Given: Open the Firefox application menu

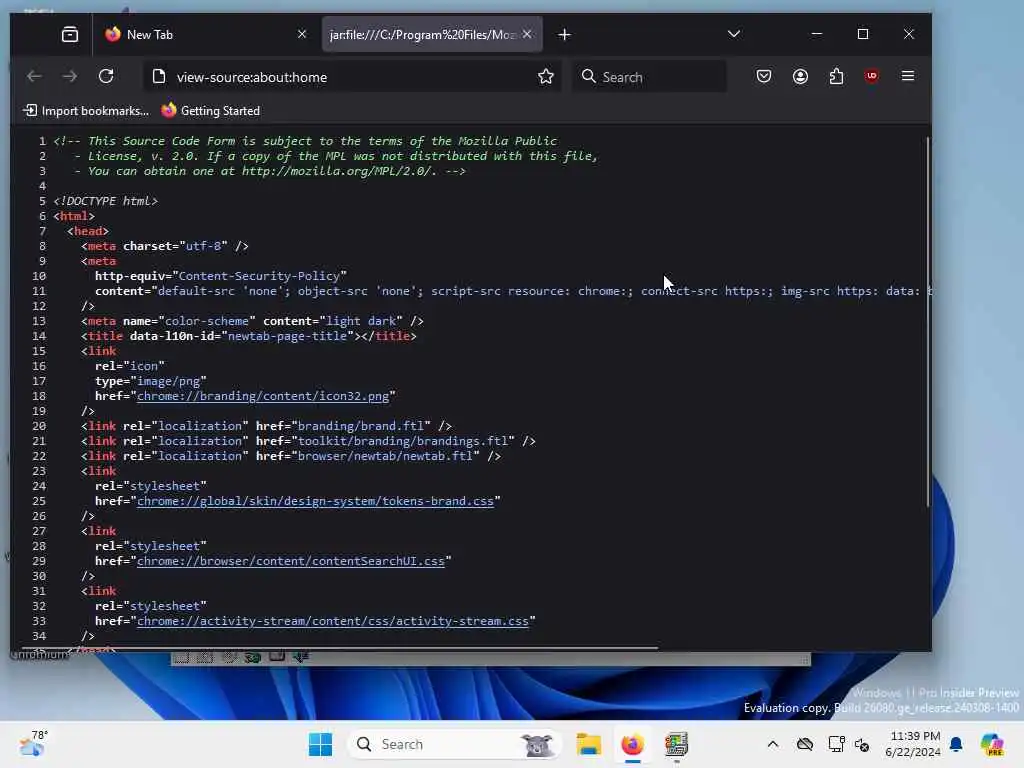Looking at the screenshot, I should pyautogui.click(x=908, y=76).
